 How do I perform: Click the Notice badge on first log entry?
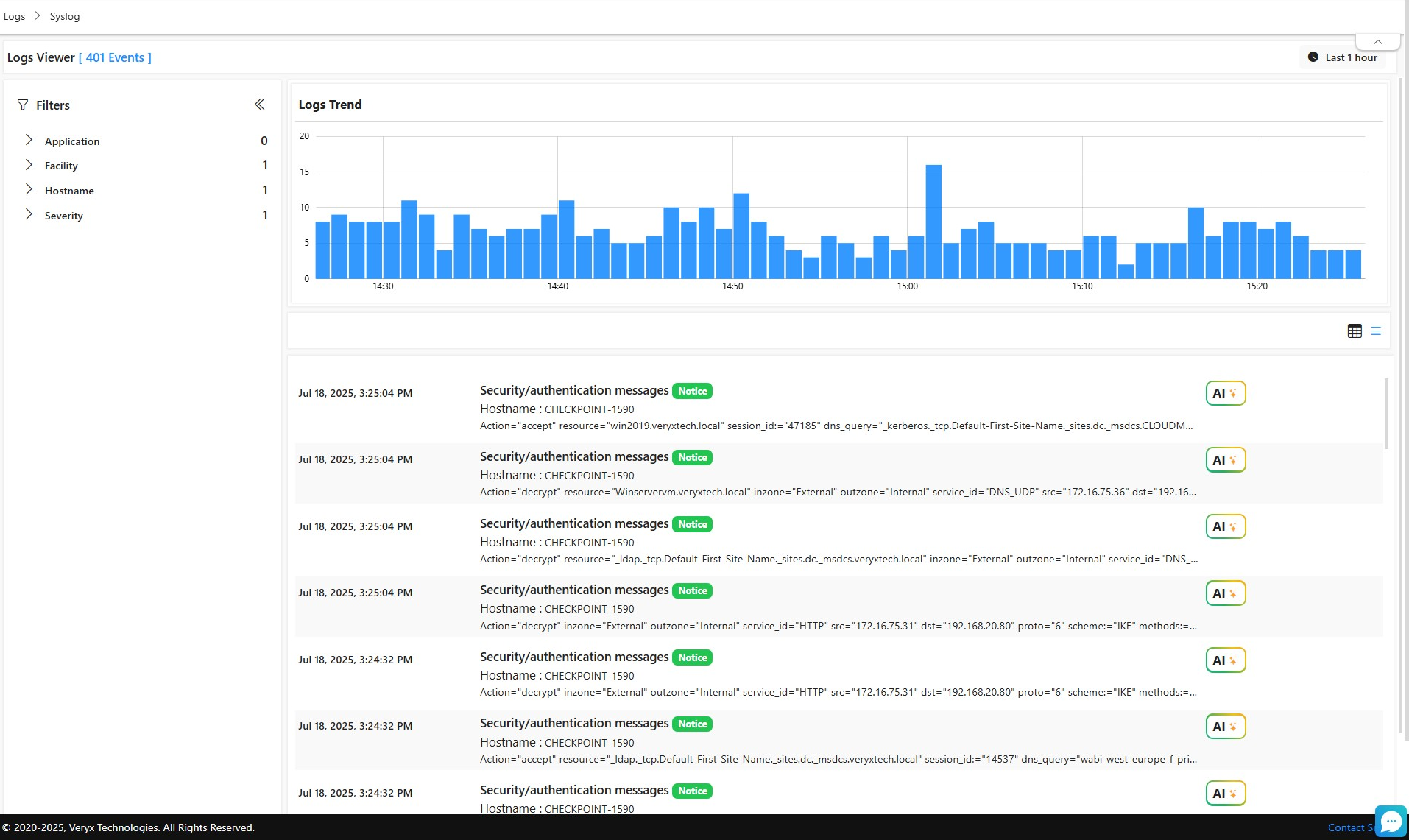pos(692,391)
